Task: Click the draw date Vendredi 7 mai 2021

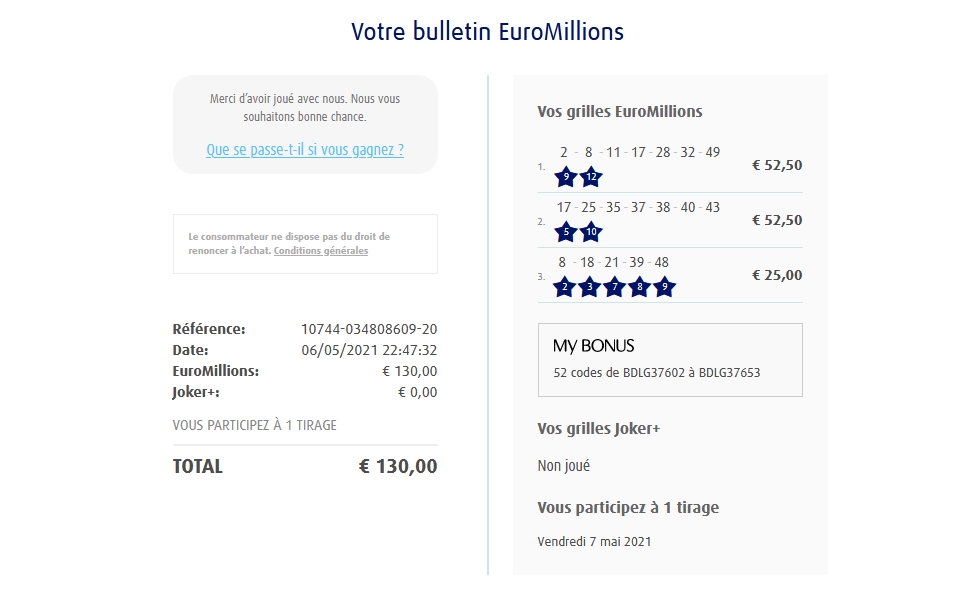Action: coord(594,542)
